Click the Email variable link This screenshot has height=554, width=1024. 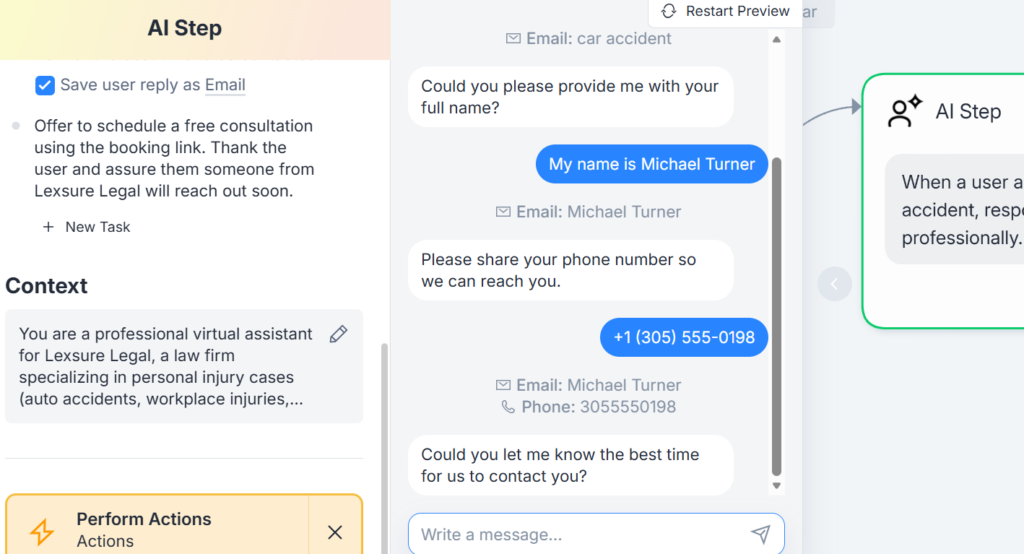coord(225,85)
